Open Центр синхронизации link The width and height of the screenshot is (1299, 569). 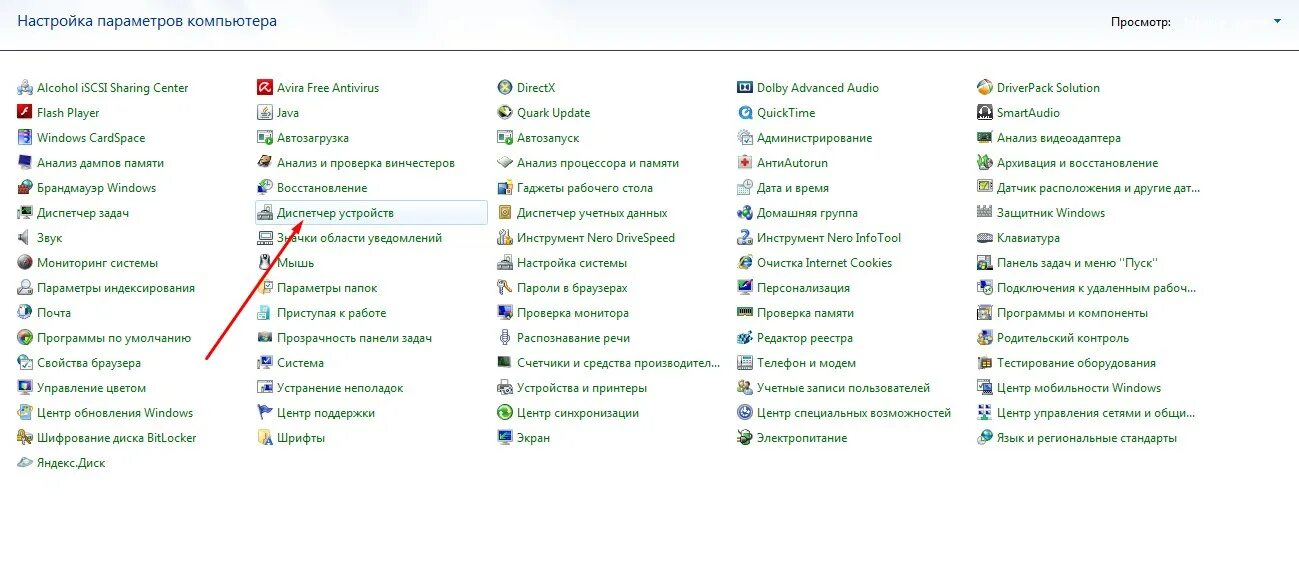click(578, 413)
